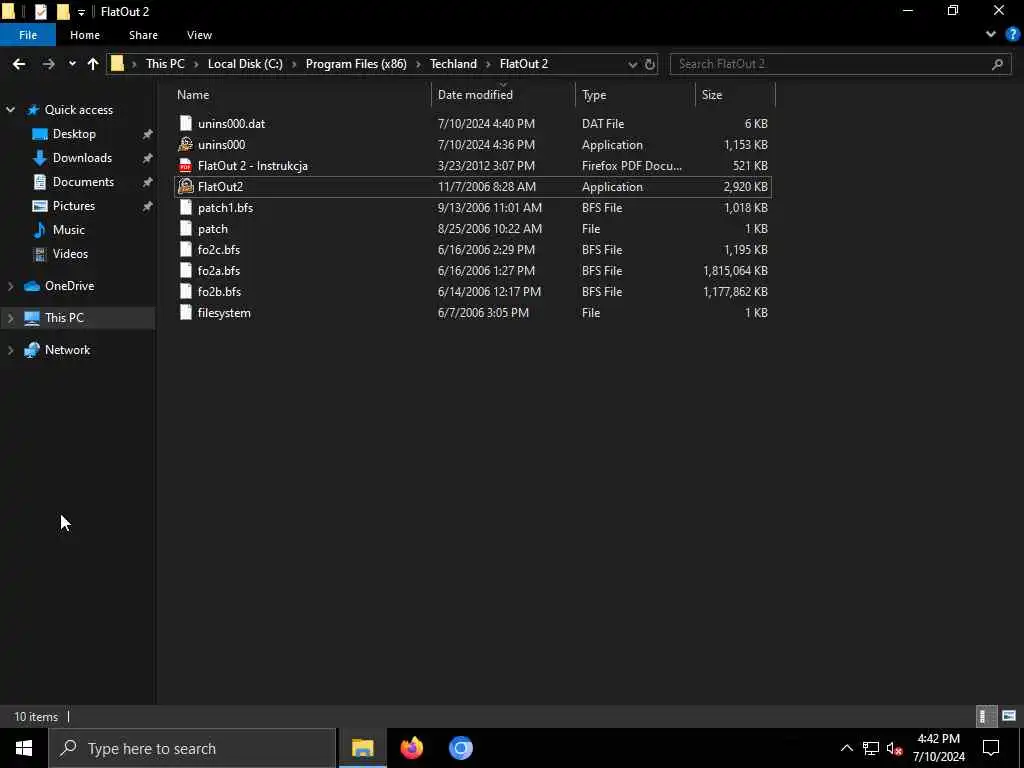This screenshot has height=768, width=1024.
Task: Open Desktop in Quick access
Action: click(74, 134)
